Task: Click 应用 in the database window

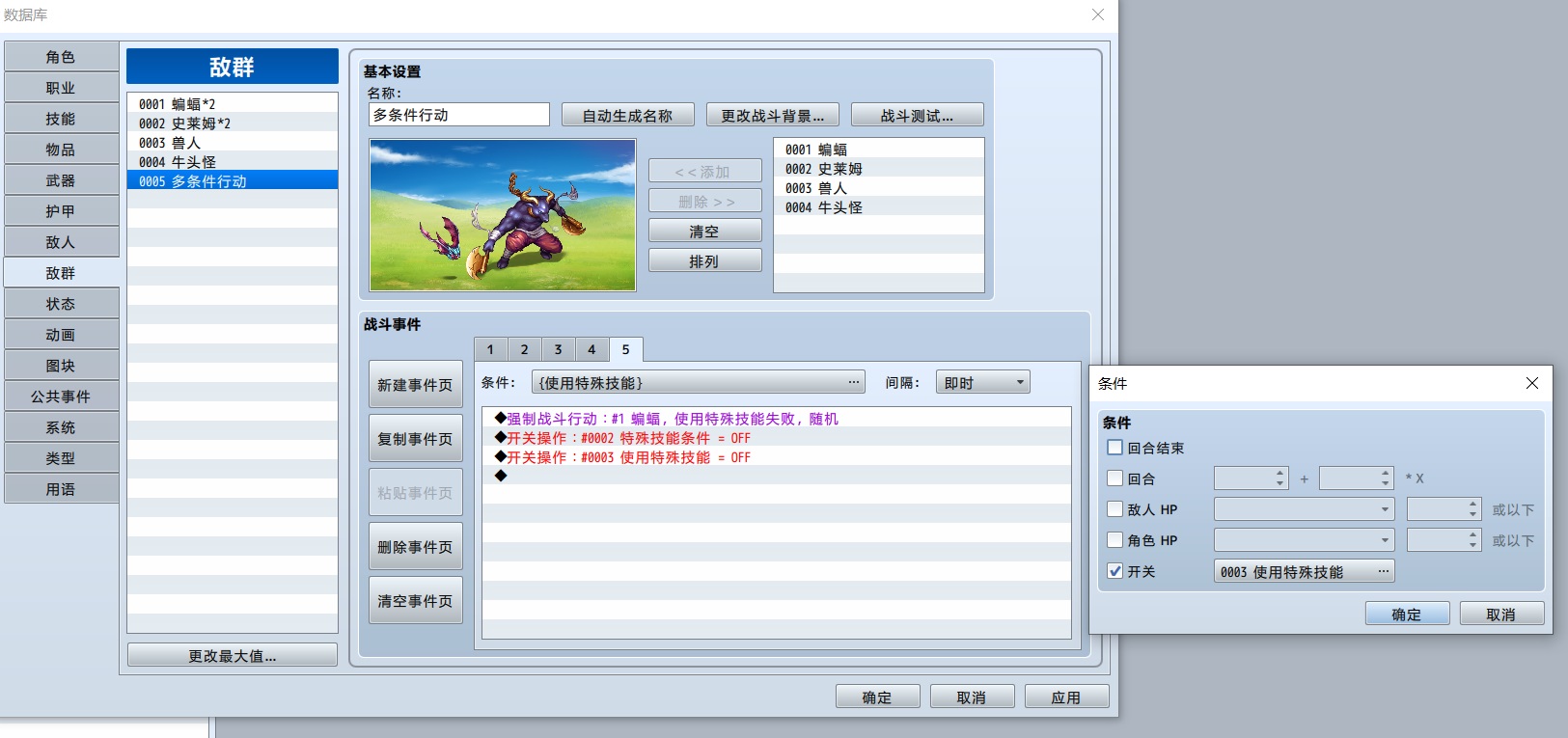Action: pos(1066,697)
